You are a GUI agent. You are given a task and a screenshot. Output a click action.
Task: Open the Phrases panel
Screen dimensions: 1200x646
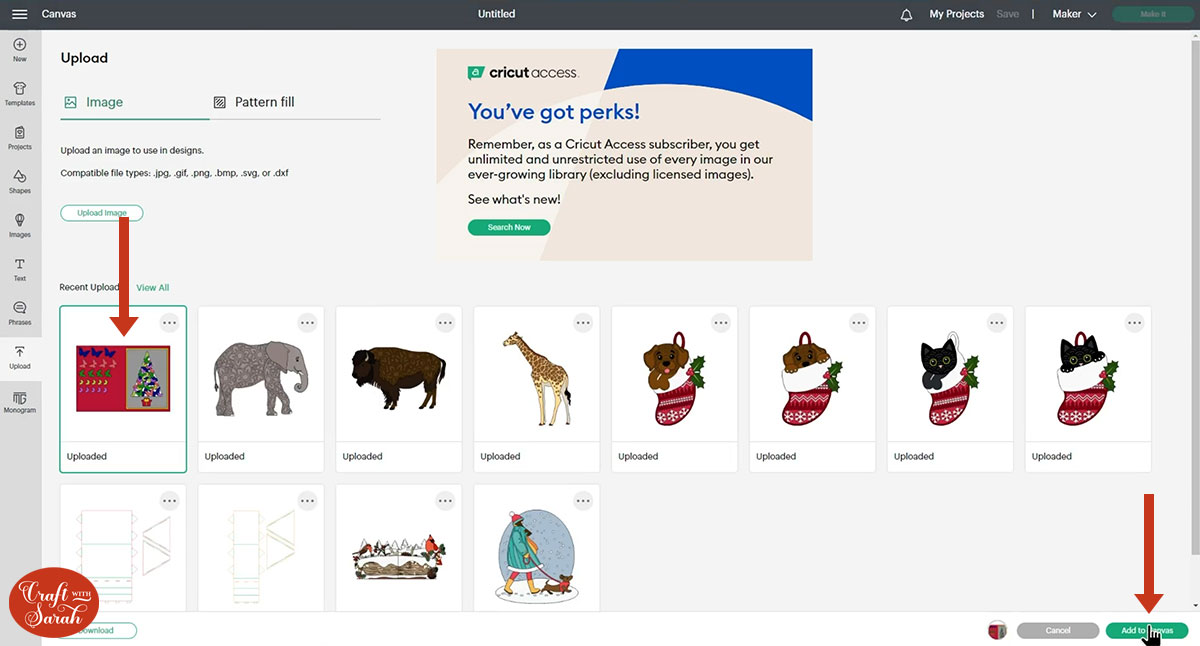coord(19,312)
